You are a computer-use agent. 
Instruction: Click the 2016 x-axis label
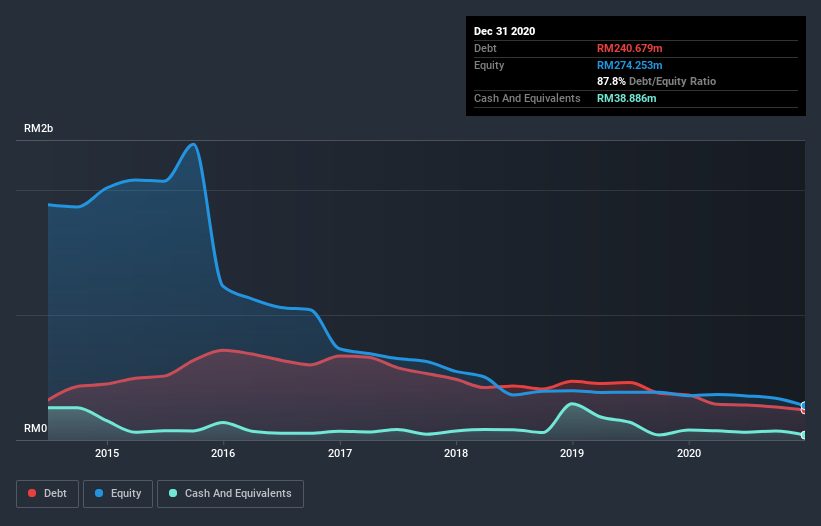[223, 453]
